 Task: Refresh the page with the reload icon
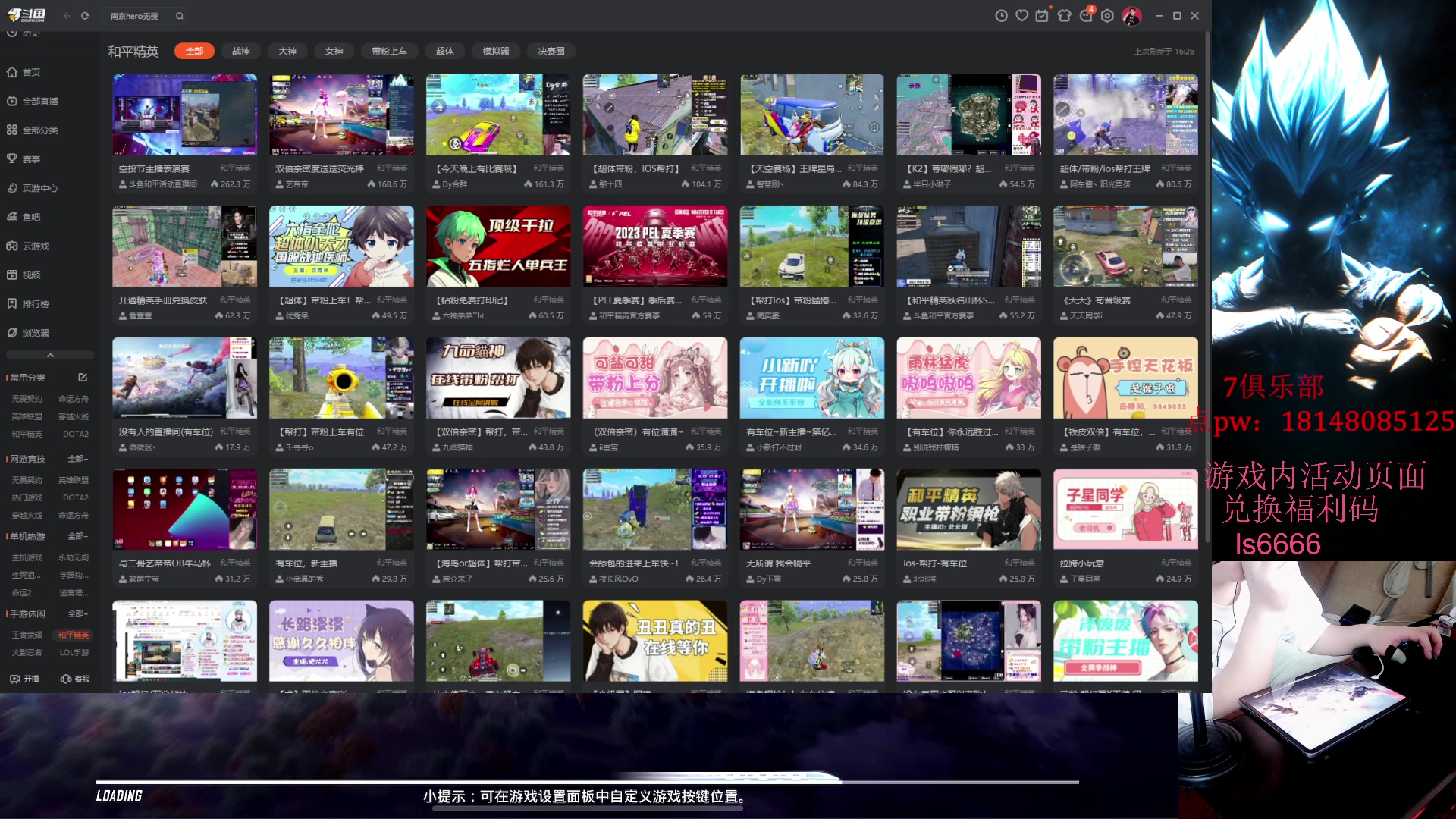(85, 16)
